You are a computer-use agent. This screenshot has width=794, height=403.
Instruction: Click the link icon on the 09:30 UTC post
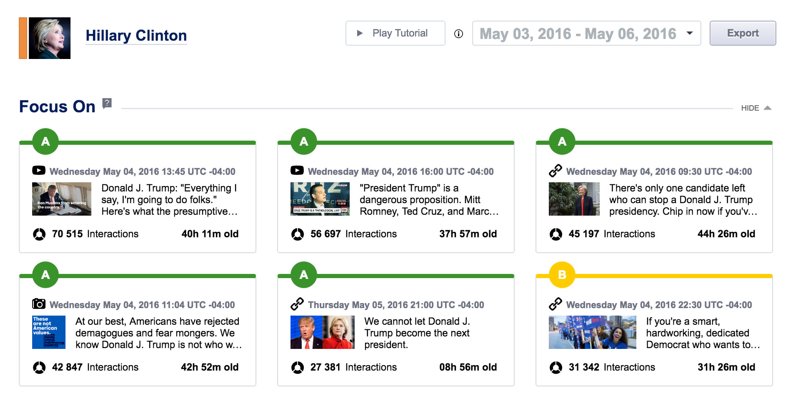coord(555,171)
